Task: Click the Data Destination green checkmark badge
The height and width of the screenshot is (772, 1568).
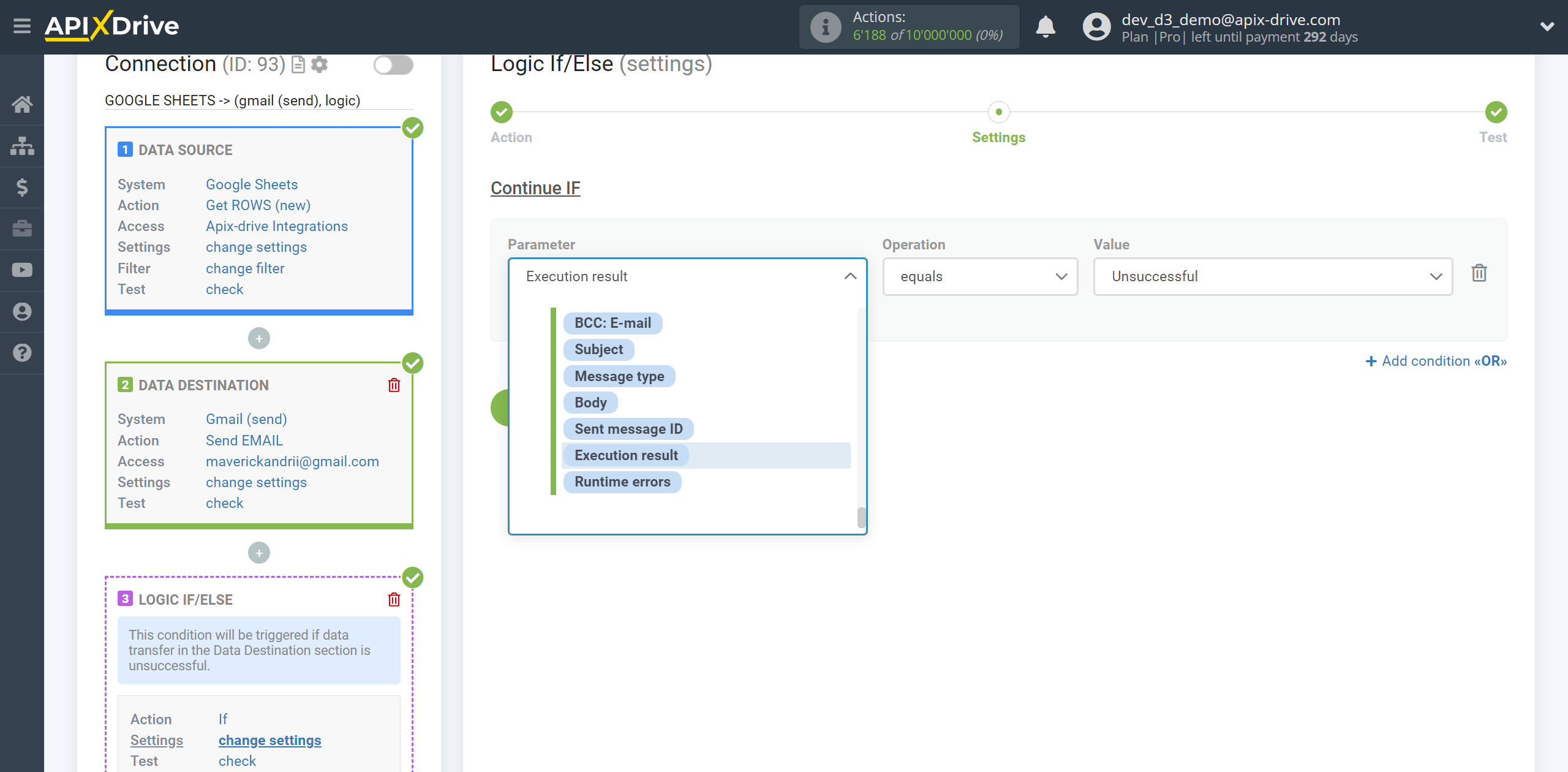Action: point(413,363)
